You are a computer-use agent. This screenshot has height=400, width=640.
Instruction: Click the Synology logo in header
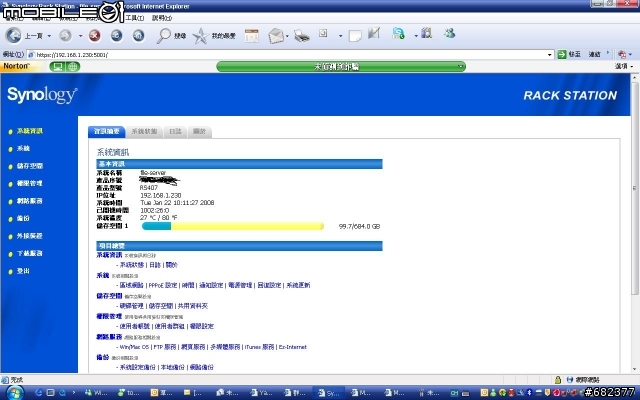pyautogui.click(x=42, y=95)
